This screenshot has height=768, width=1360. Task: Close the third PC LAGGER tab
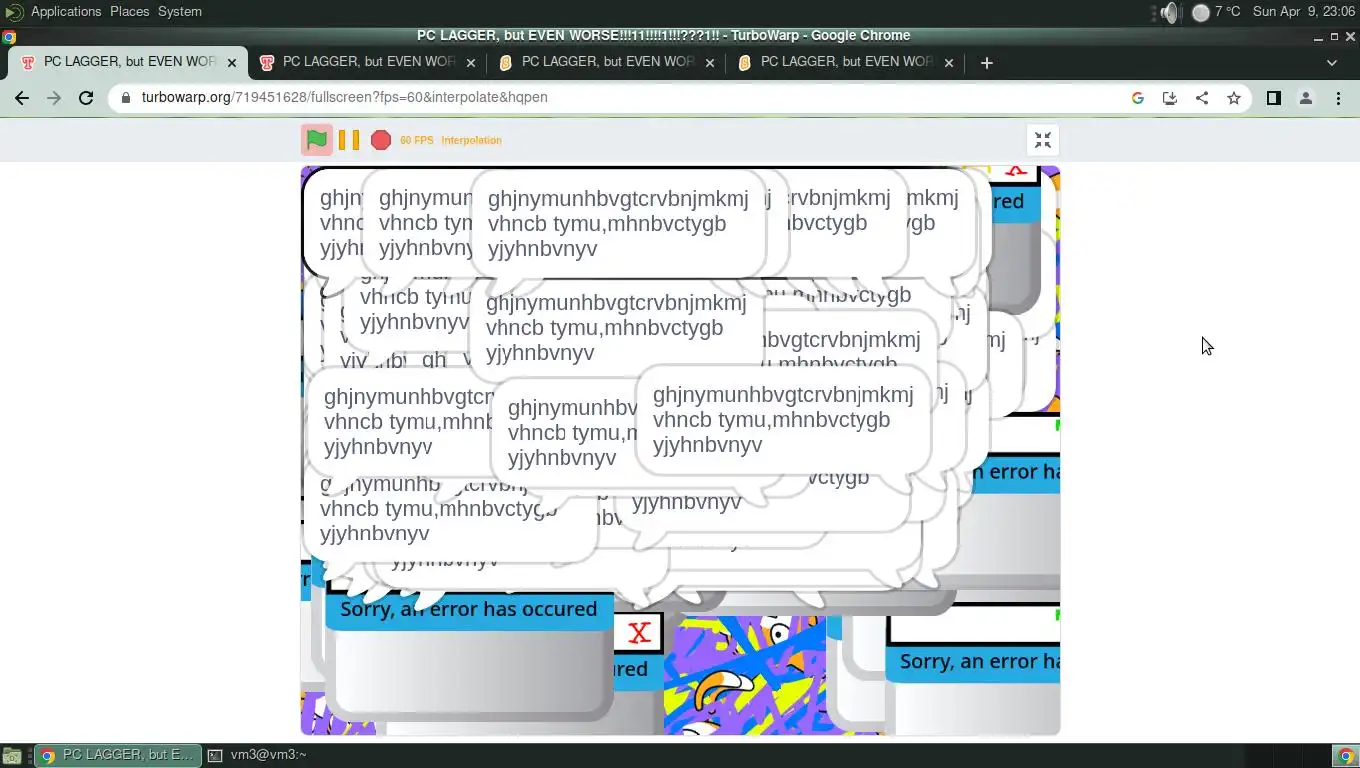[x=710, y=62]
